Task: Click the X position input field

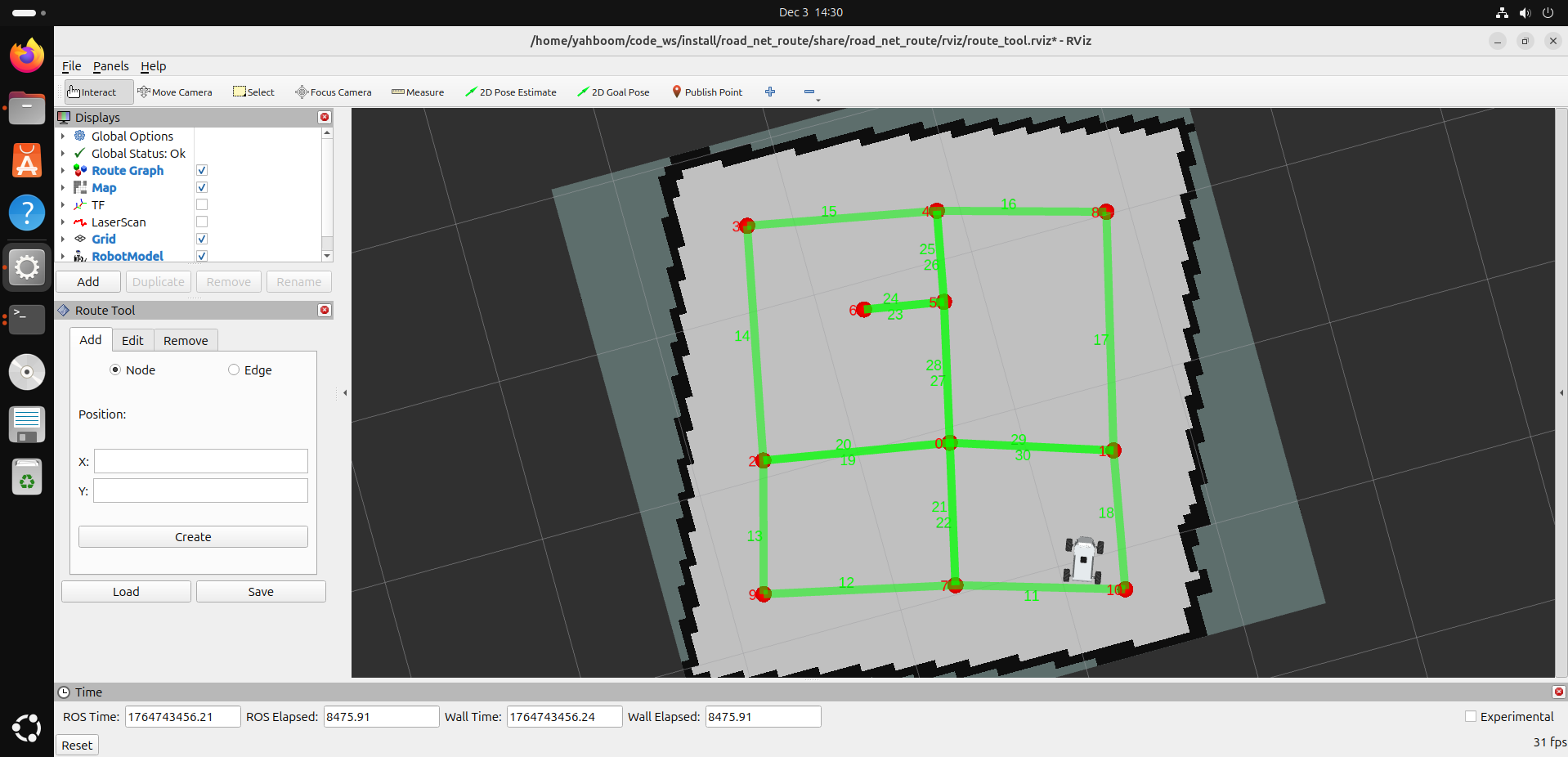Action: click(201, 461)
